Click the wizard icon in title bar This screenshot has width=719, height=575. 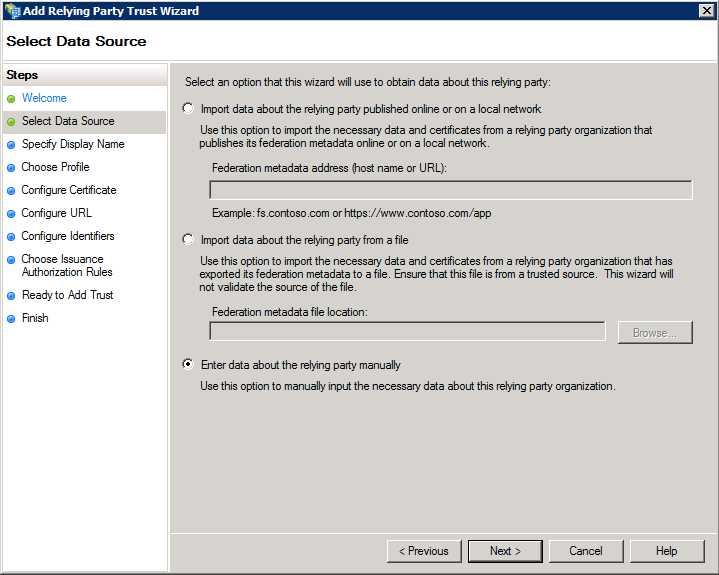pyautogui.click(x=12, y=11)
